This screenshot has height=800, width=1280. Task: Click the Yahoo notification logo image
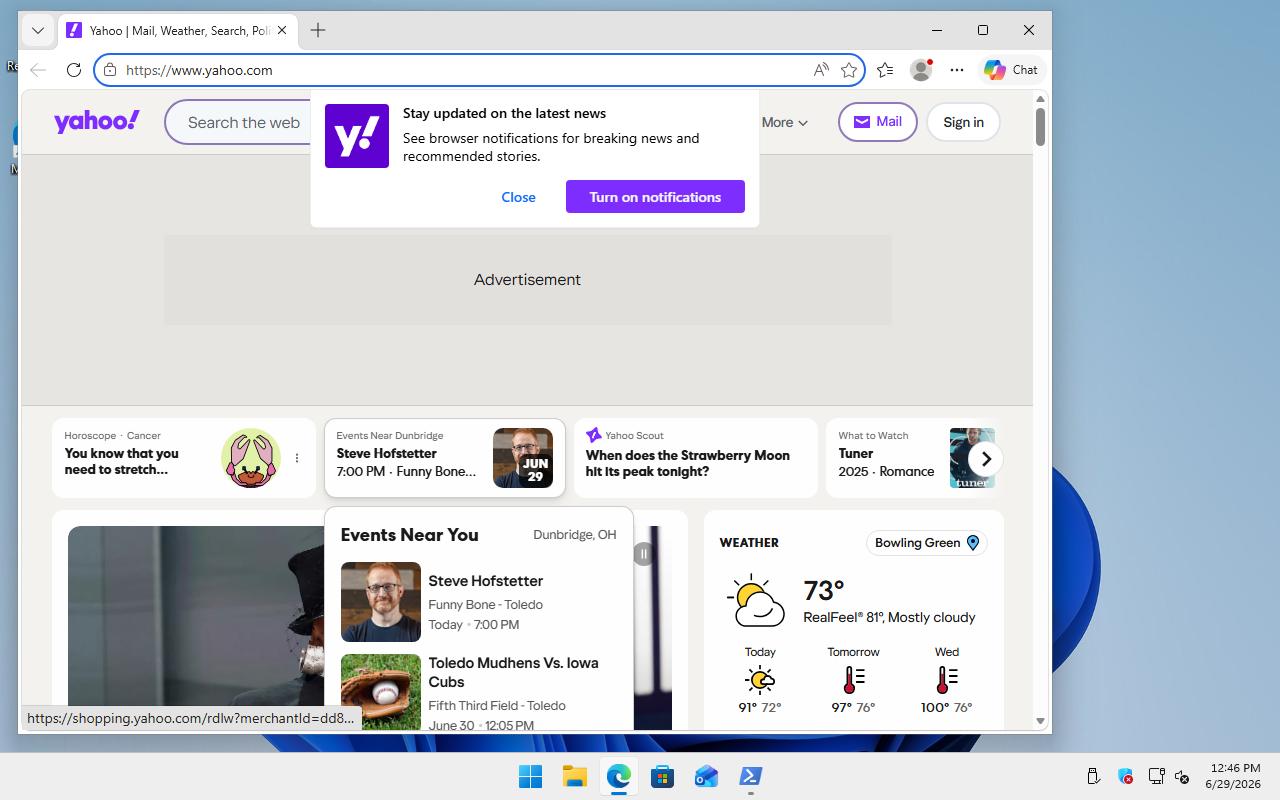[357, 136]
